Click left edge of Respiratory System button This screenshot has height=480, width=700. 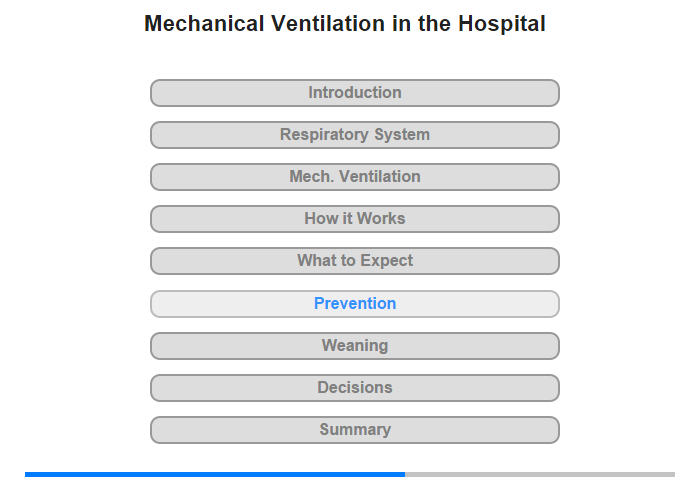point(154,135)
